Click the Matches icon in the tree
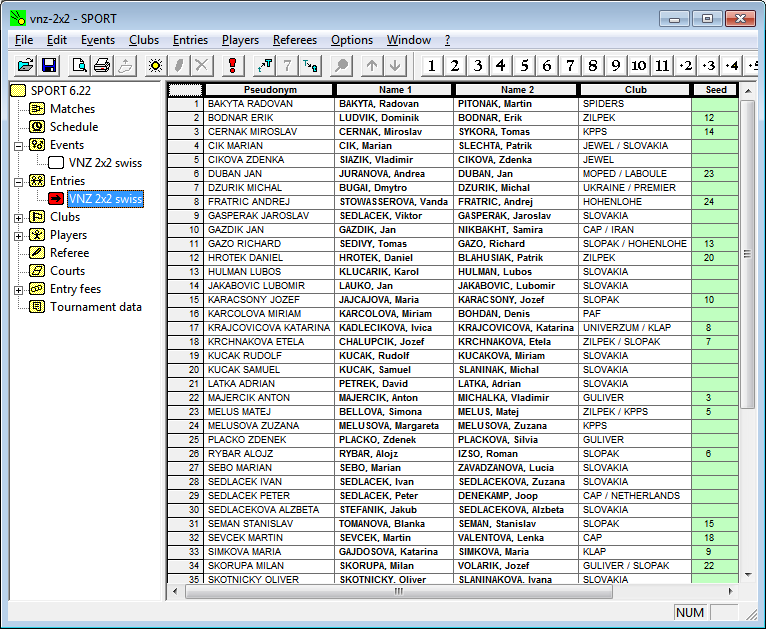766x629 pixels. coord(37,109)
